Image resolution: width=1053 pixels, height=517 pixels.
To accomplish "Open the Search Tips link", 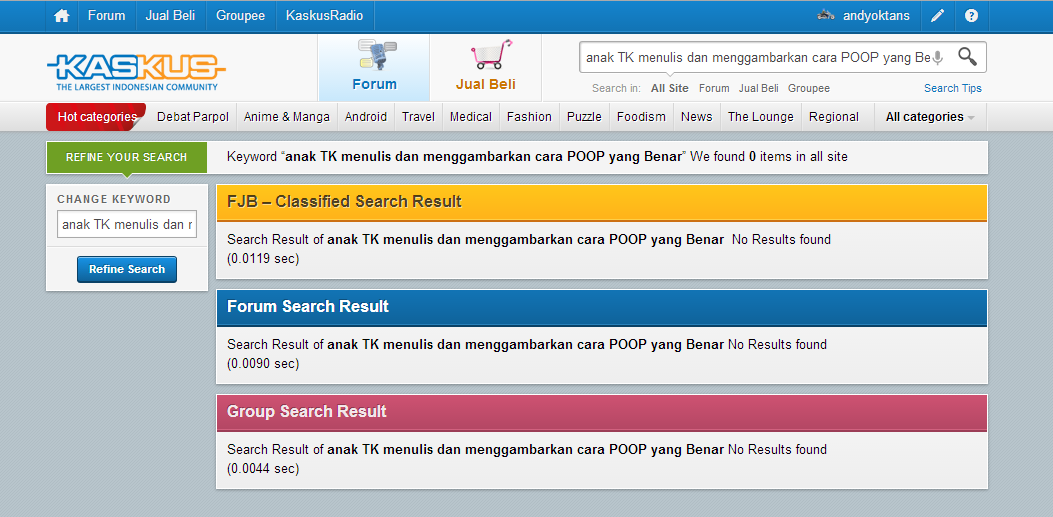I will (952, 88).
